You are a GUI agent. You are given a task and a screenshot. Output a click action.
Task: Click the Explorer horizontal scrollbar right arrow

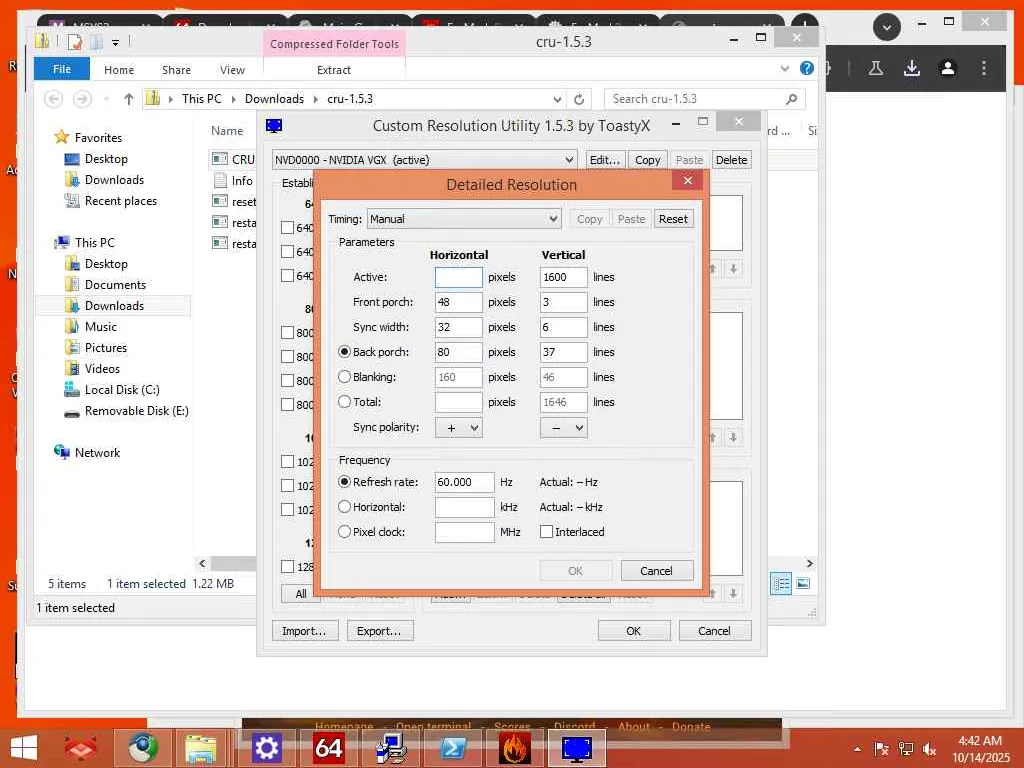click(810, 563)
